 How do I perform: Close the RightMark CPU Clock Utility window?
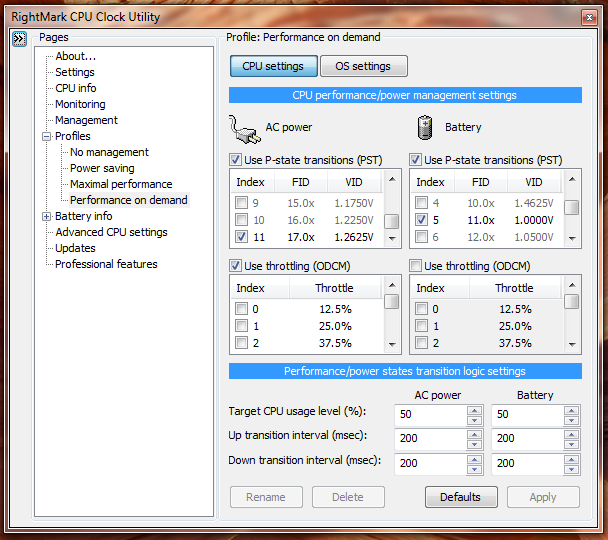pos(589,17)
